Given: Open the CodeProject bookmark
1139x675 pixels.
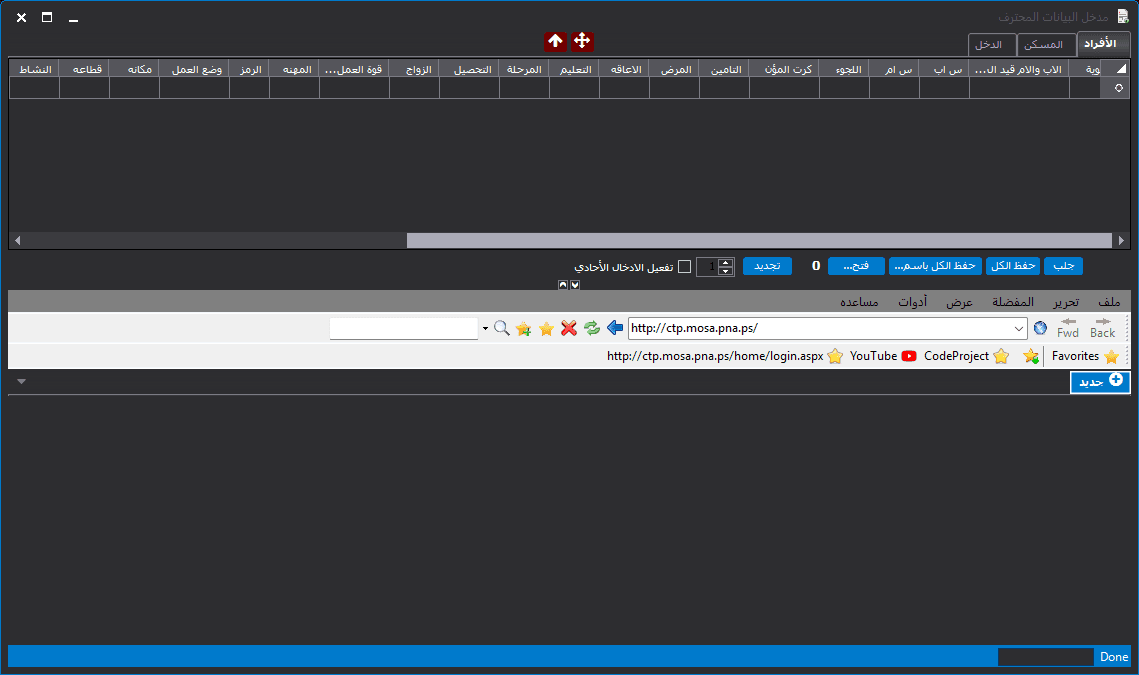Looking at the screenshot, I should pos(966,356).
